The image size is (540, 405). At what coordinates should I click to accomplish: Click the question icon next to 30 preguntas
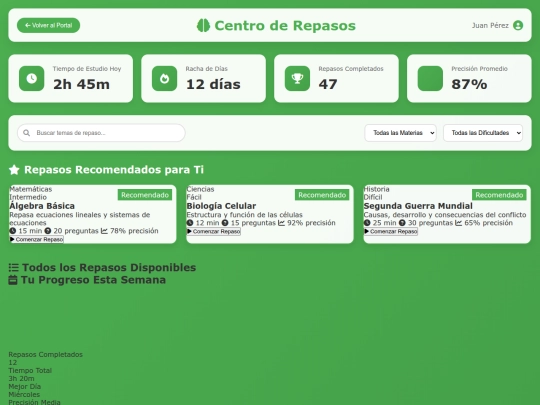click(x=402, y=223)
